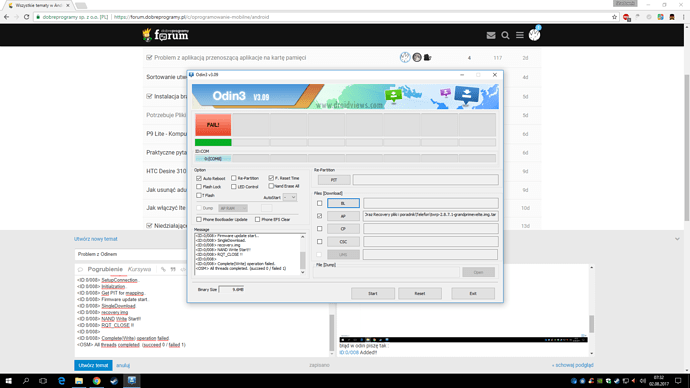Disable the Auto Reboot checkbox
The width and height of the screenshot is (690, 388).
[199, 178]
